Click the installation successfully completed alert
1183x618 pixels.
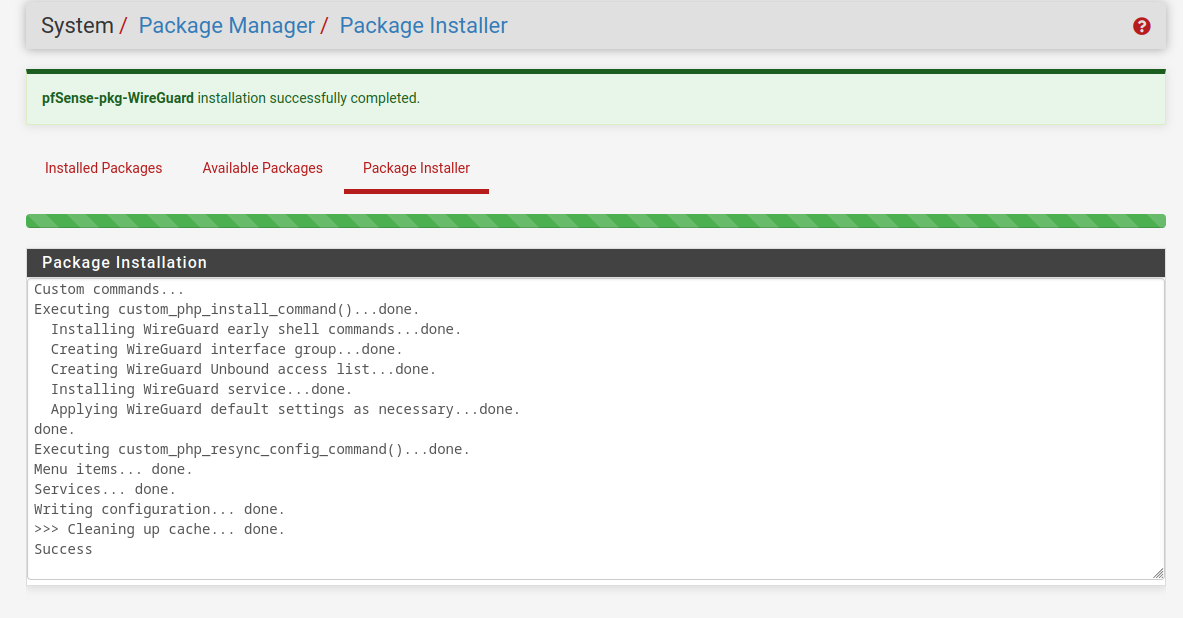[595, 98]
